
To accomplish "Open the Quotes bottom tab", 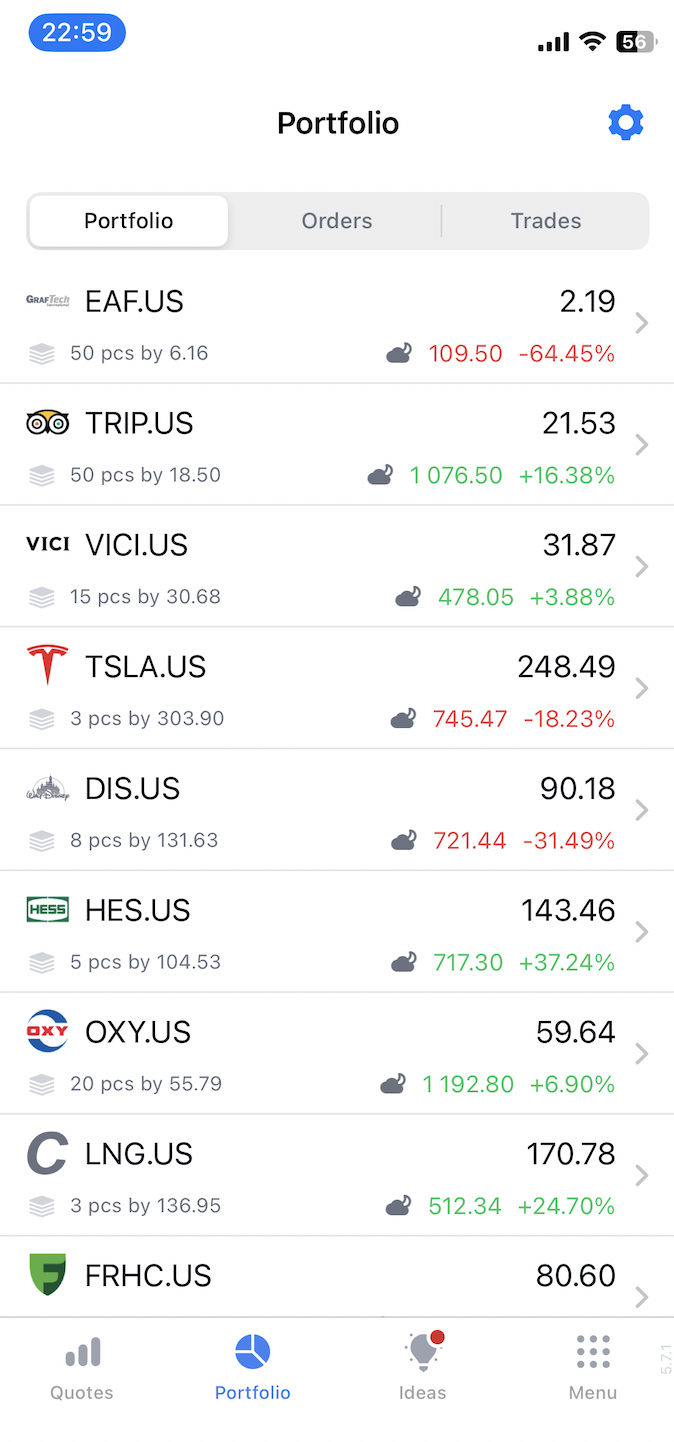I will click(x=82, y=1365).
